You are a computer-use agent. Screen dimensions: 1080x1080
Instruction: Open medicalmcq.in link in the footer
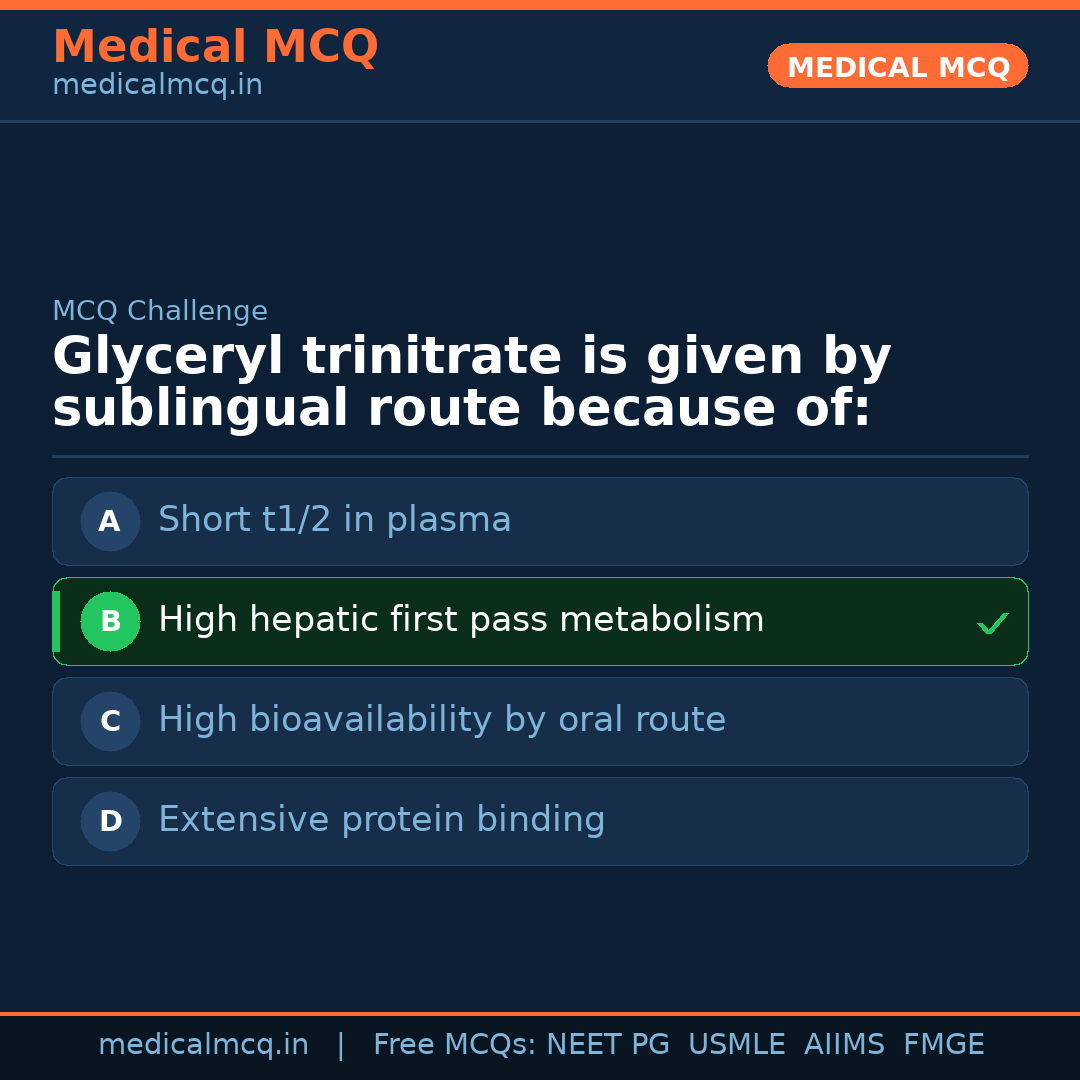203,1045
